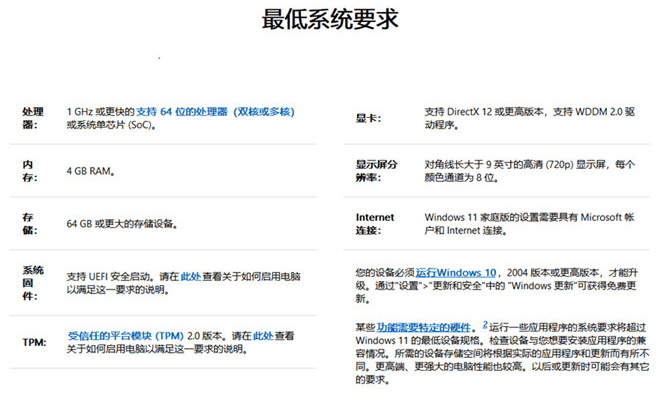The width and height of the screenshot is (671, 399).
Task: Select the 处理器 row label
Action: pos(33,118)
